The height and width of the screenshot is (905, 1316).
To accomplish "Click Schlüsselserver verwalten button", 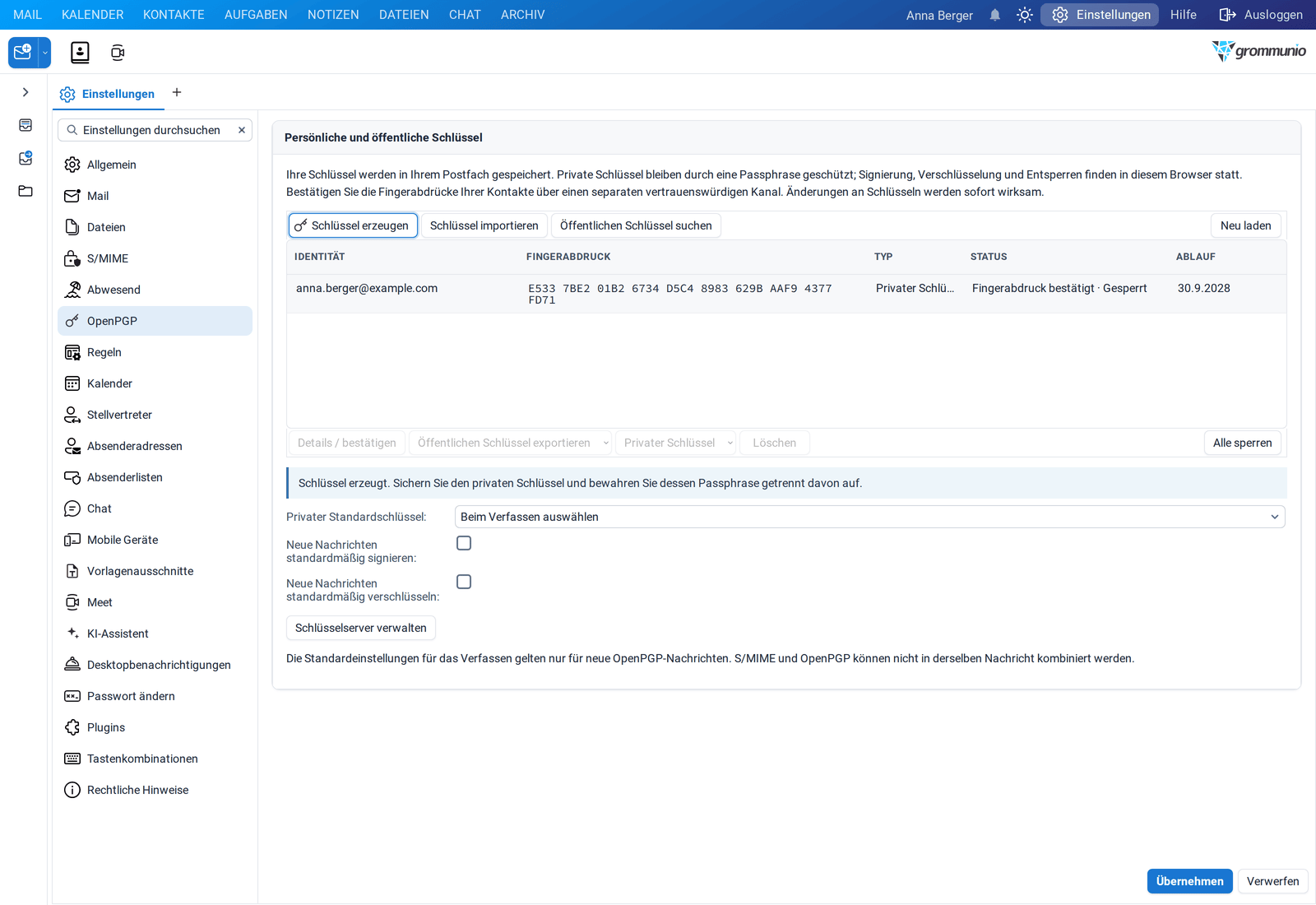I will point(361,628).
